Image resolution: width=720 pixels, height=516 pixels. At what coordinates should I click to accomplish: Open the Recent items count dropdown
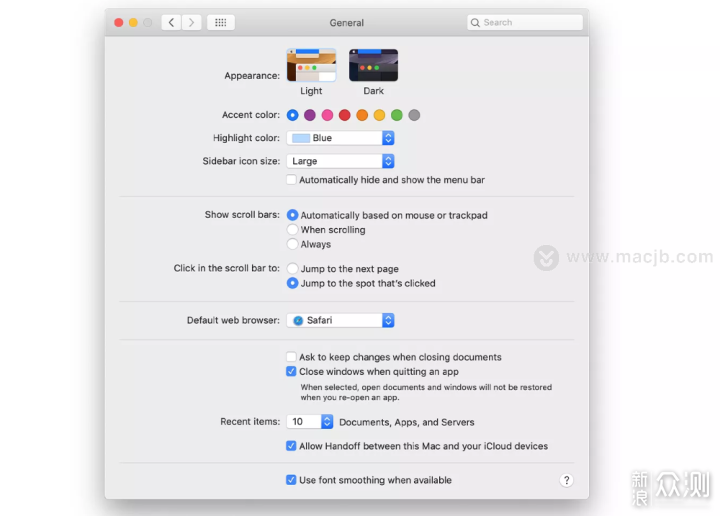[x=310, y=422]
